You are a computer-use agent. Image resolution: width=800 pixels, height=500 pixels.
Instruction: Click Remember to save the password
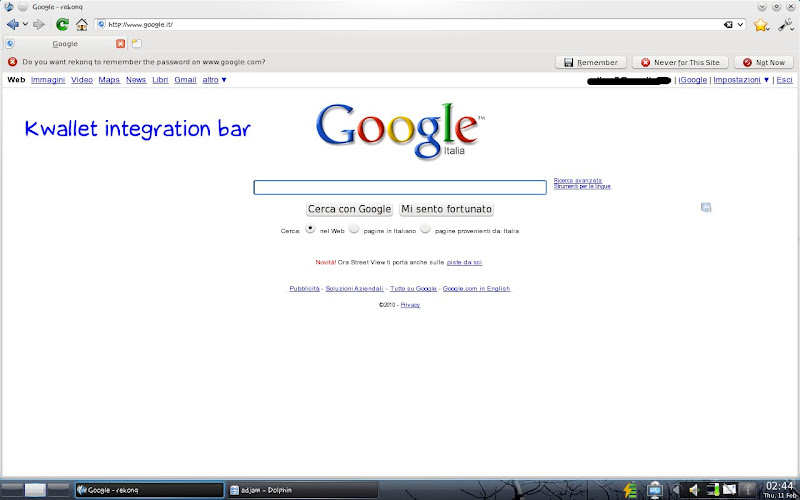point(590,62)
